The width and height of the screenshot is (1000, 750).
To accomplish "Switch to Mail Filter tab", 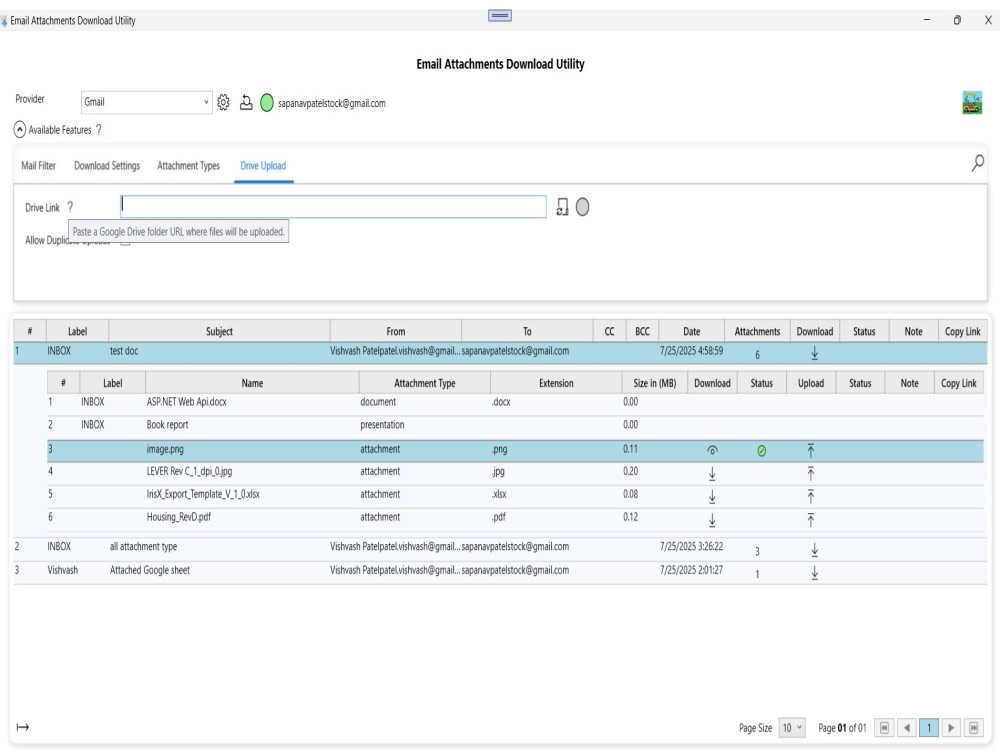I will tap(38, 166).
